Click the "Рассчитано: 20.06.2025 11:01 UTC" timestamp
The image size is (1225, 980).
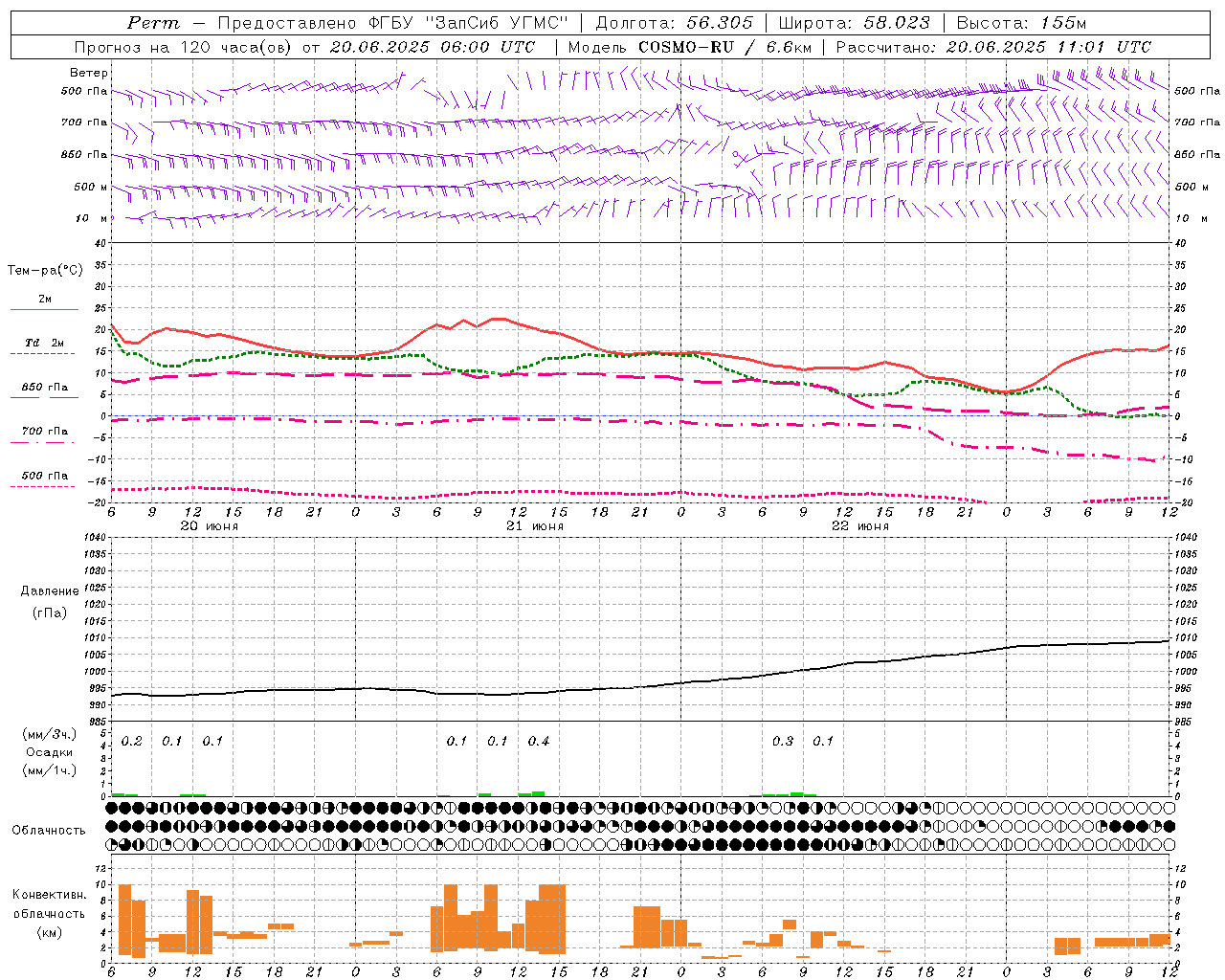(x=993, y=47)
